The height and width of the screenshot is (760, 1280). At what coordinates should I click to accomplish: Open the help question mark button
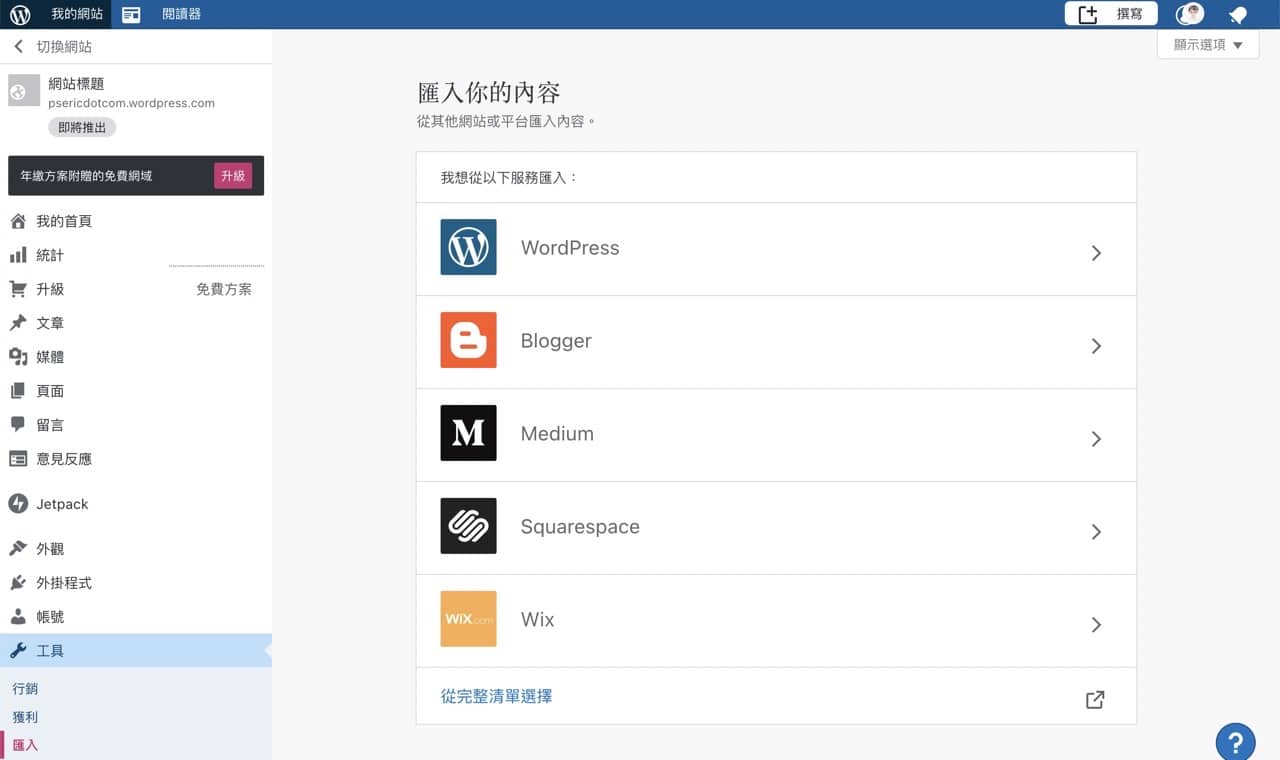pyautogui.click(x=1235, y=742)
